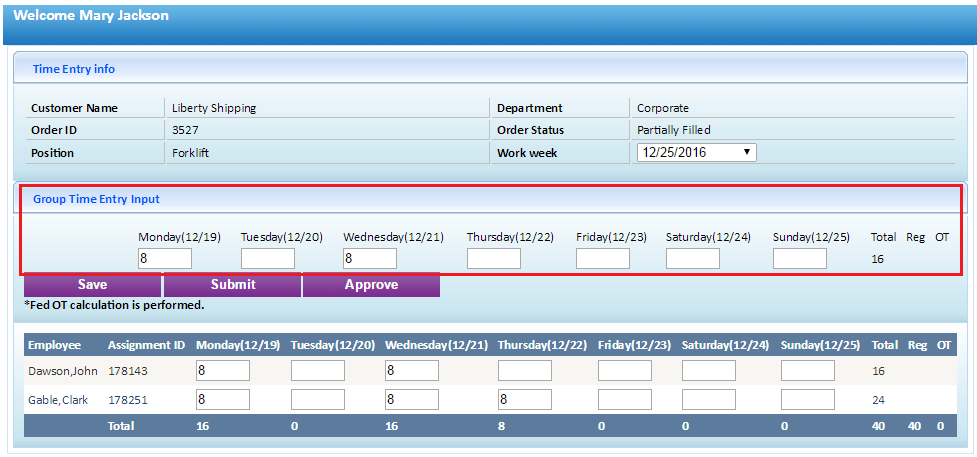Click Gable,Clark's Wednesday hours field
Image resolution: width=977 pixels, height=457 pixels.
coord(412,400)
